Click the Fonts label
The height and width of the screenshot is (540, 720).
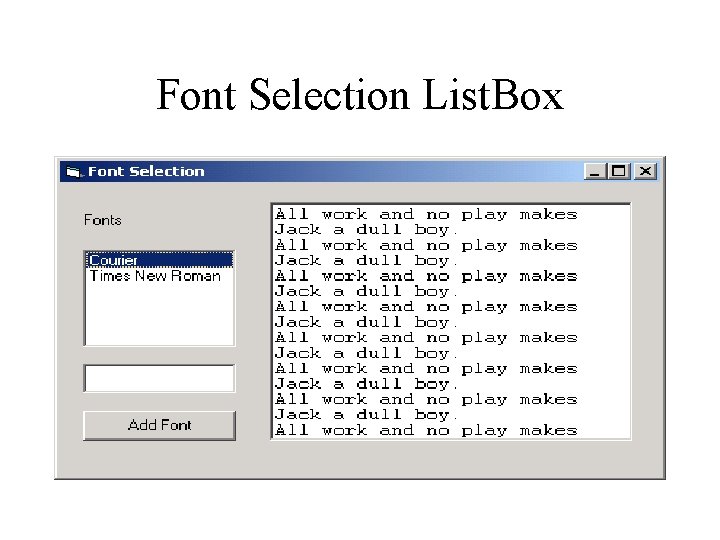coord(103,220)
